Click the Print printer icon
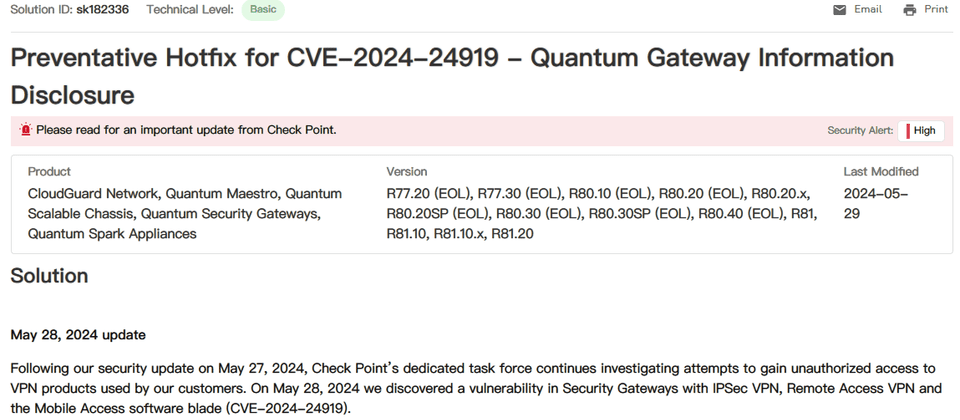Viewport: 960px width, 420px height. pyautogui.click(x=910, y=10)
